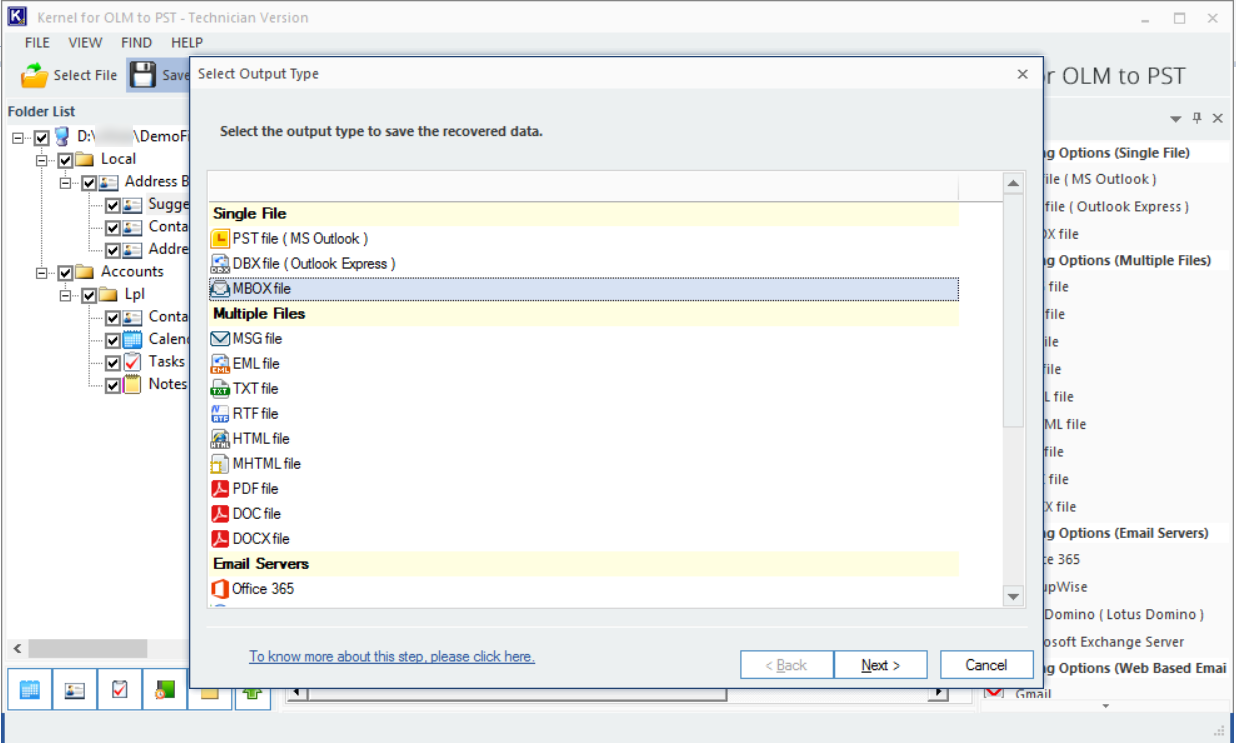
Task: Click the output list scroll-up arrow
Action: coord(1013,184)
